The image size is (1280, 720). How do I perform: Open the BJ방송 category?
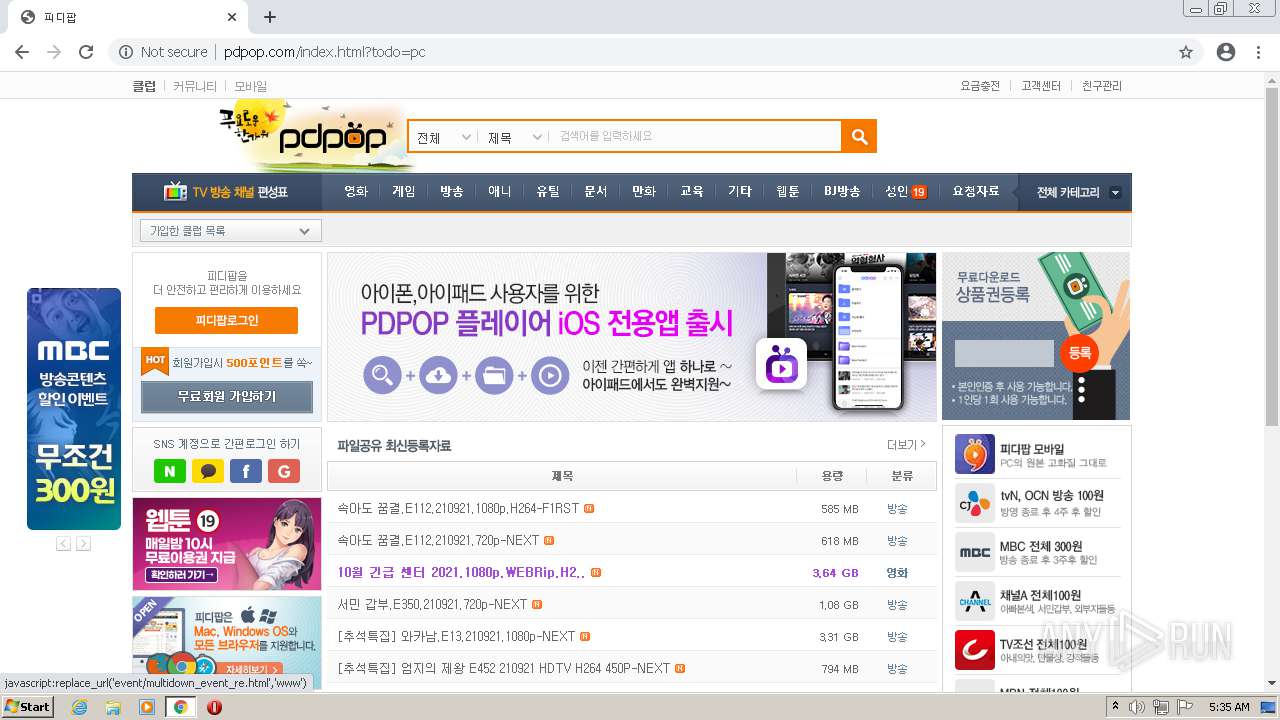pos(842,191)
